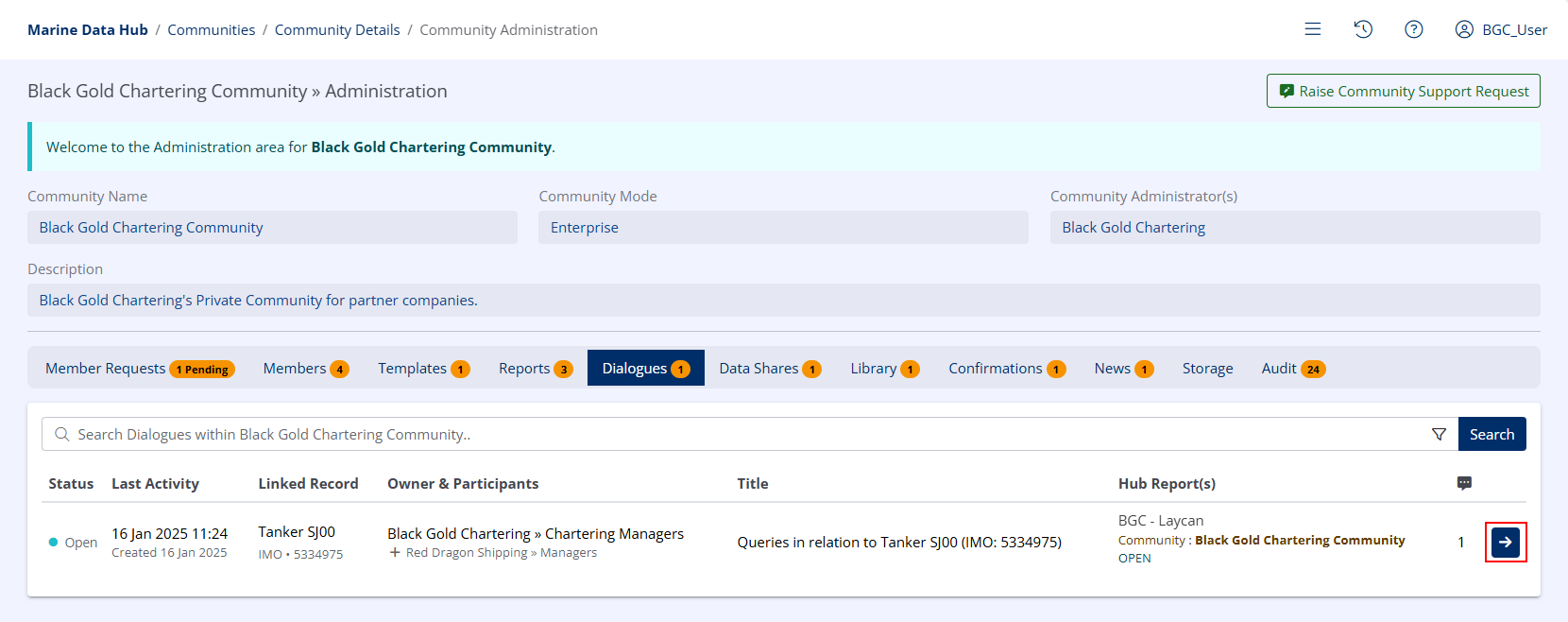Select the Templates tab

click(423, 369)
